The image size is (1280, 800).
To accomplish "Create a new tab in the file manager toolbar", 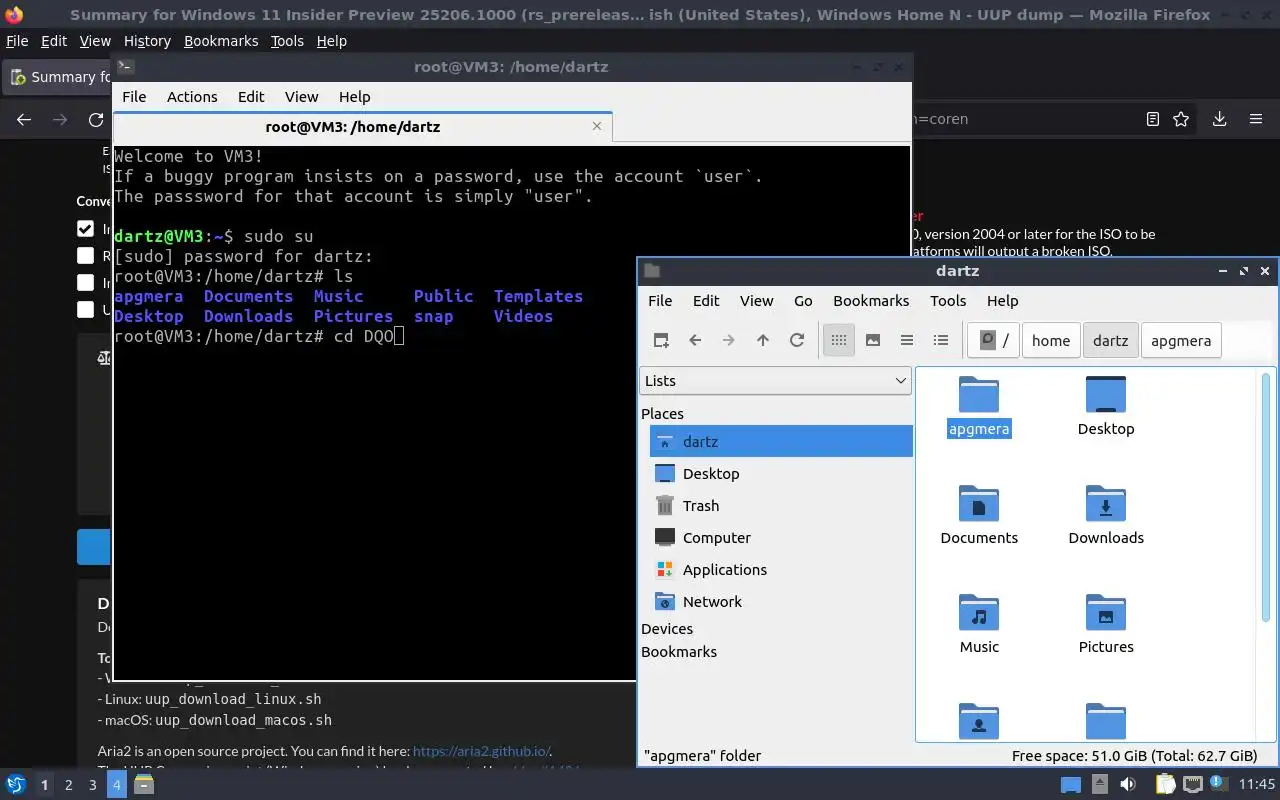I will pyautogui.click(x=661, y=340).
